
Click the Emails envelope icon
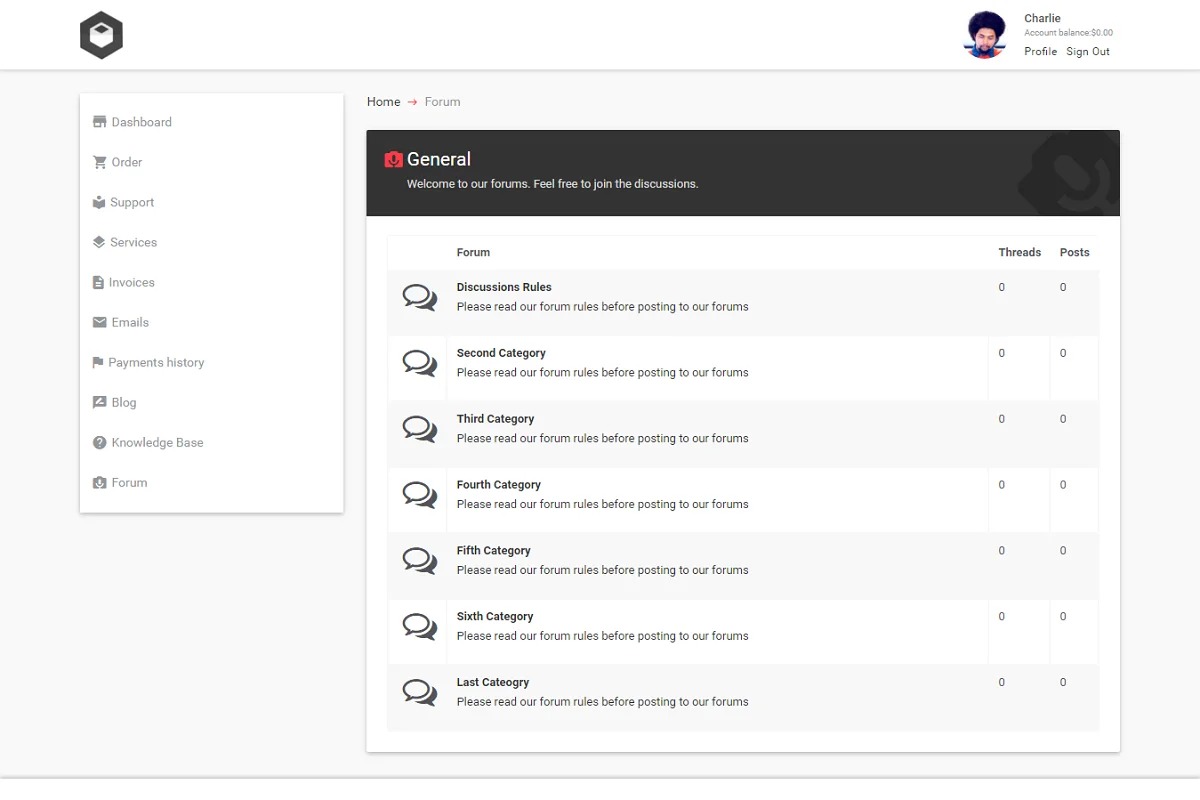tap(99, 322)
